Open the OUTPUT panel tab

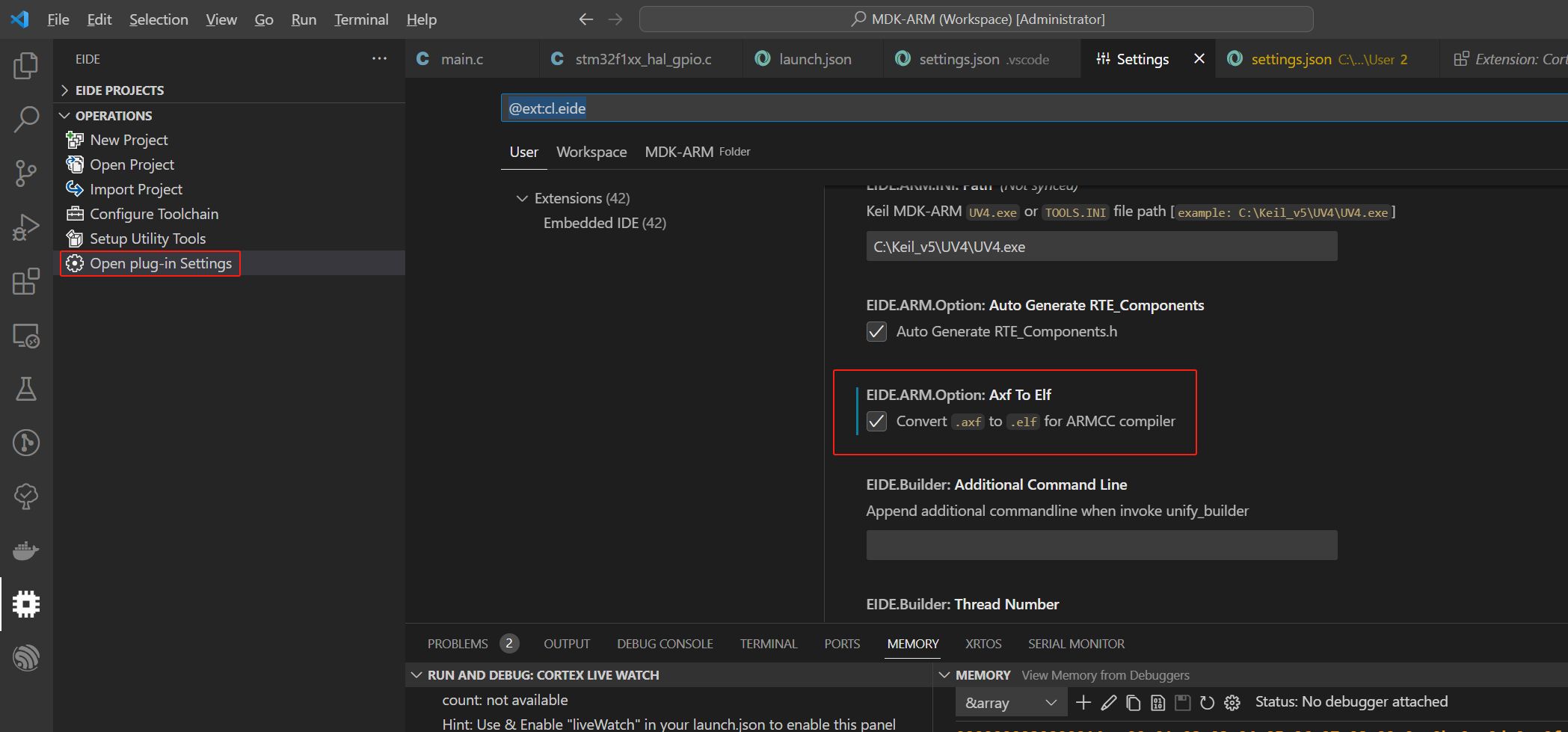coord(567,644)
